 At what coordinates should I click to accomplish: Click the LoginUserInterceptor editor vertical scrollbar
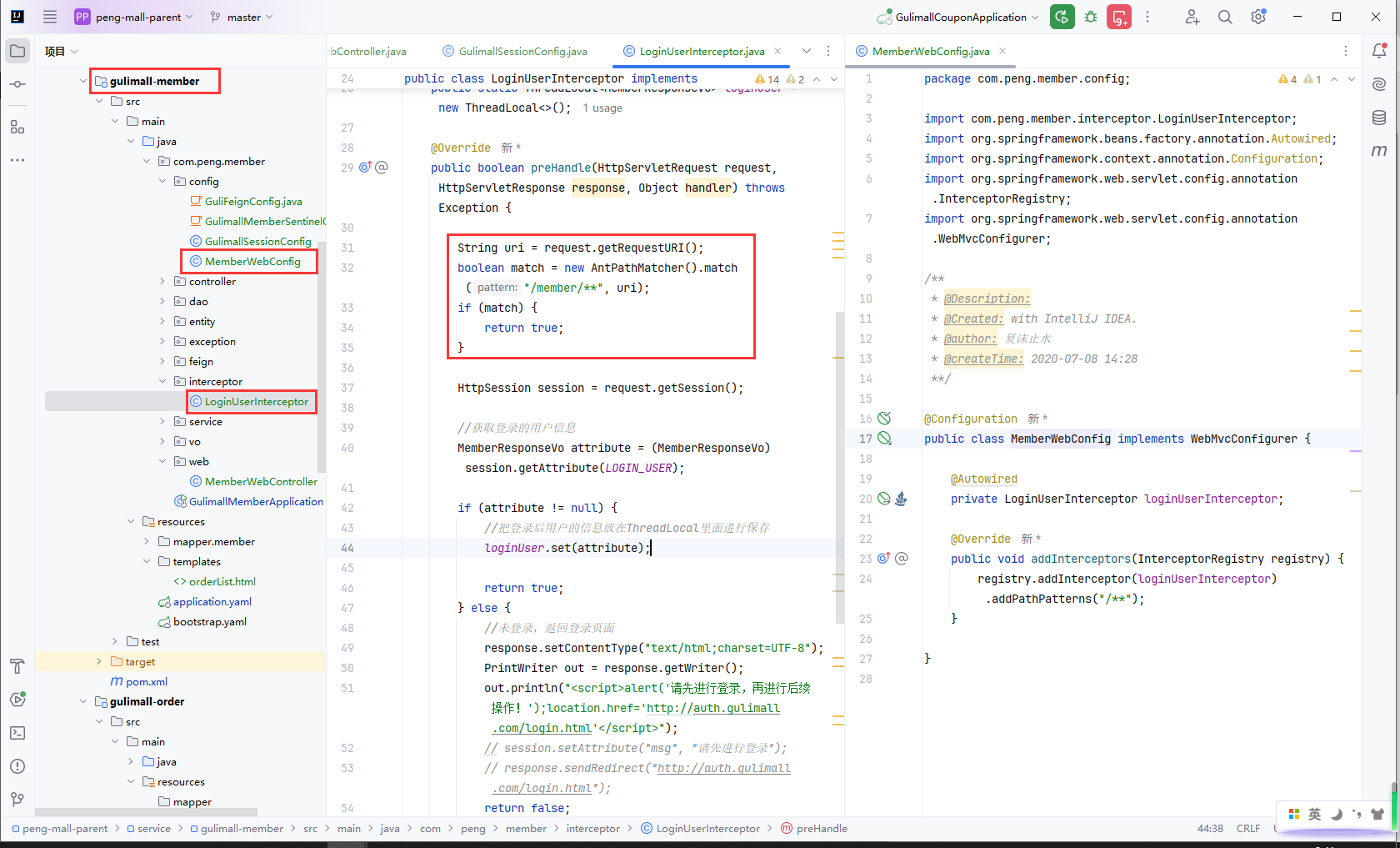click(x=839, y=468)
